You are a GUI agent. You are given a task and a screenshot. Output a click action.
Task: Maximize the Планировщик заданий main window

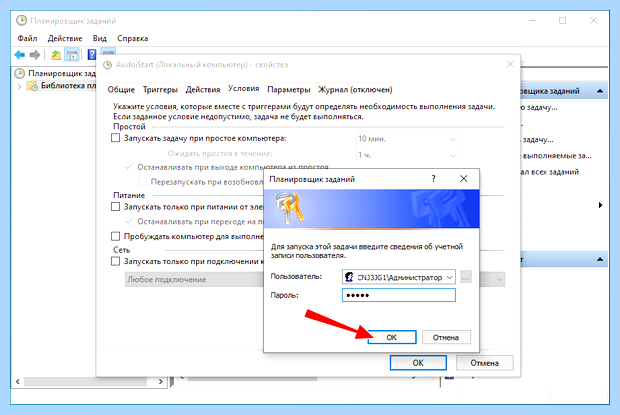pyautogui.click(x=563, y=21)
